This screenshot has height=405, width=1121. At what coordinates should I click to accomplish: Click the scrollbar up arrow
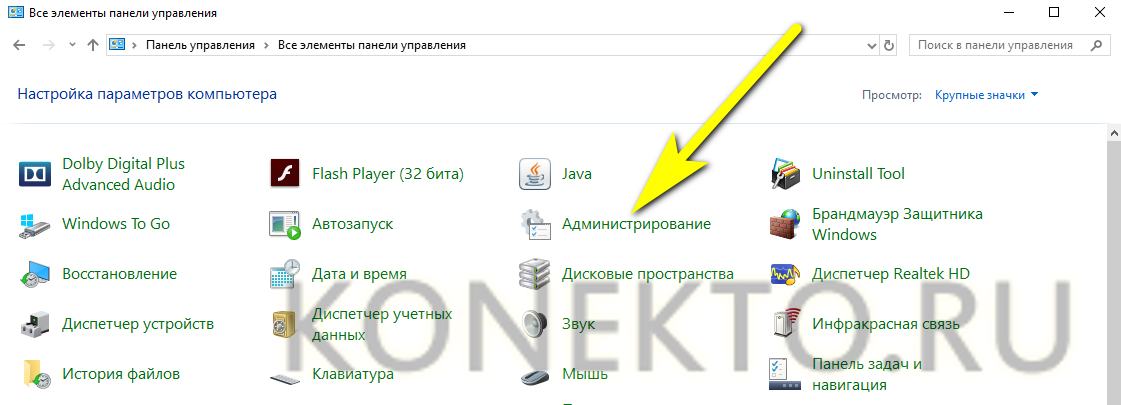click(1114, 133)
